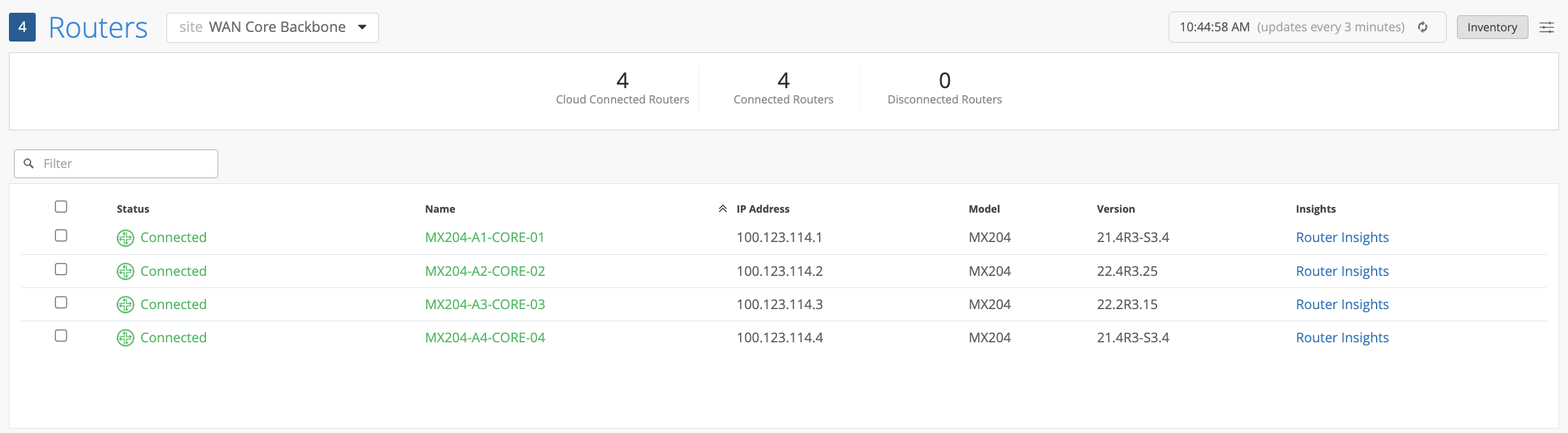
Task: Click the router status icon for MX204-A3-CORE-03
Action: pos(125,305)
